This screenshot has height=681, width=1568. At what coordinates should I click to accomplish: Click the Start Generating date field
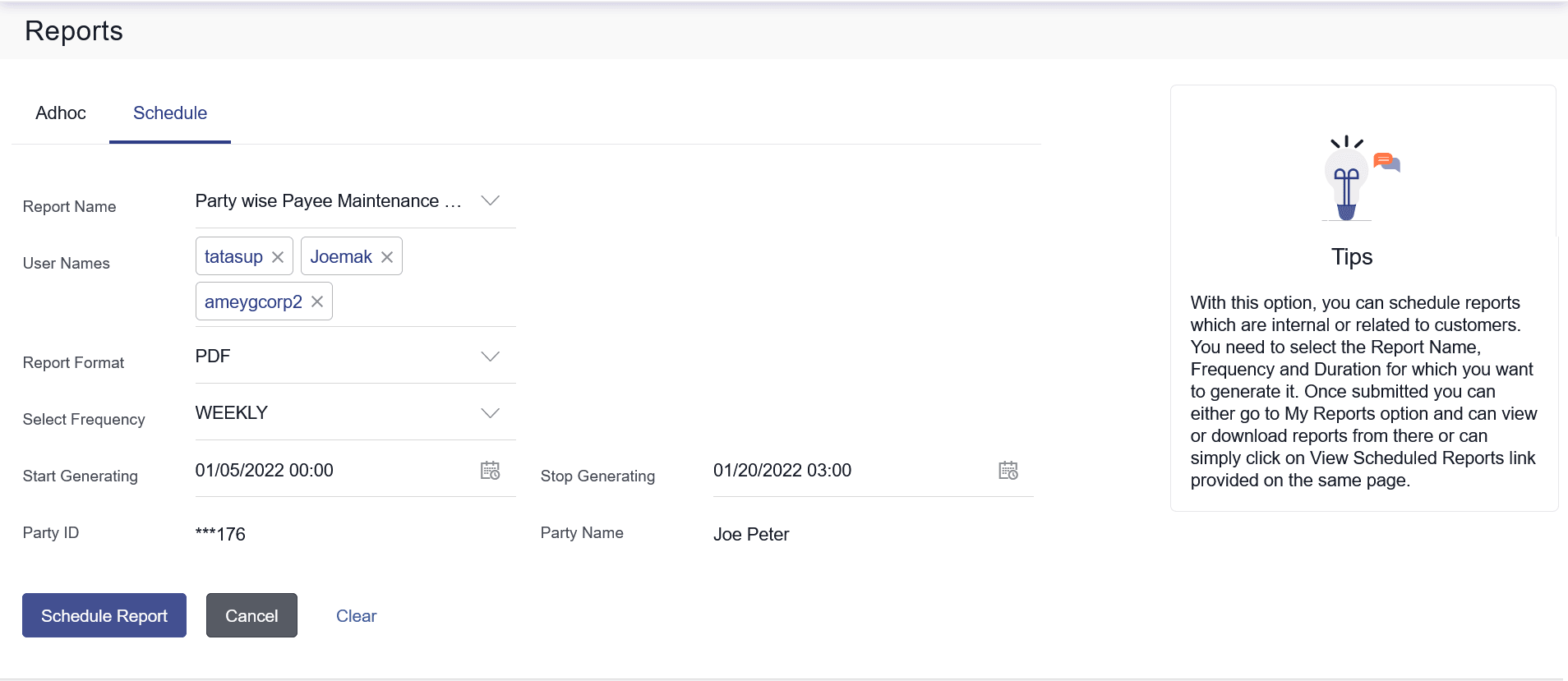(x=329, y=471)
